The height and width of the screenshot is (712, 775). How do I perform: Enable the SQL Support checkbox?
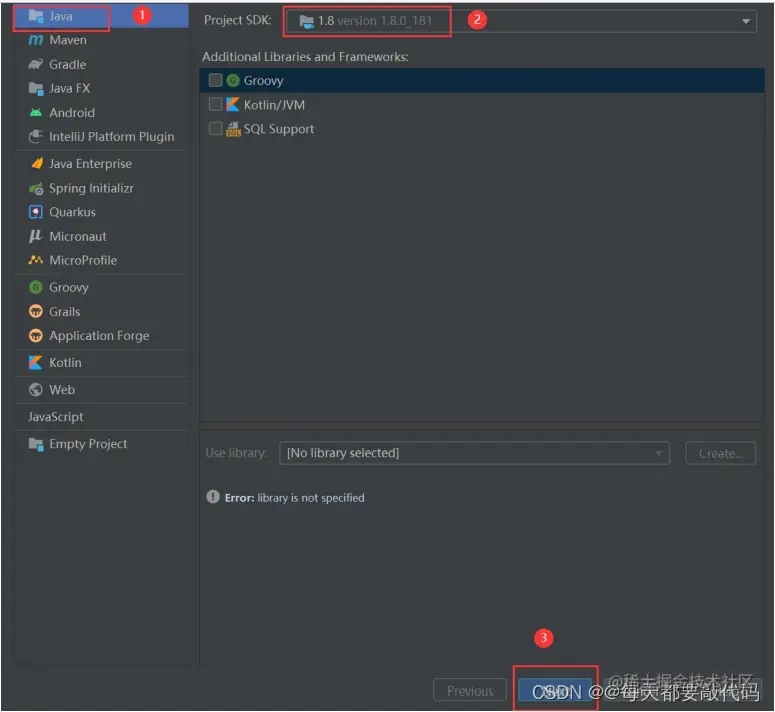pyautogui.click(x=215, y=128)
